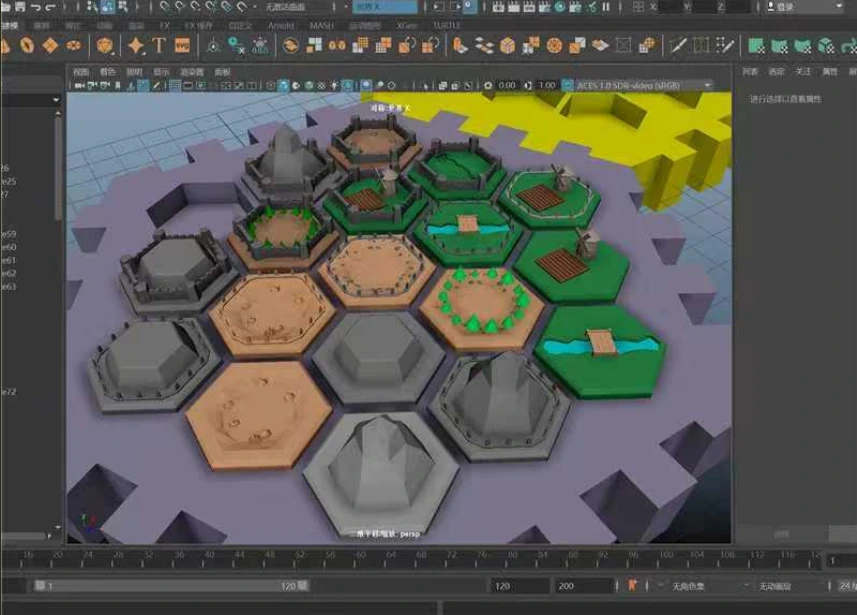Click the Mirror shelf icon with two discs
This screenshot has height=615, width=857.
tap(337, 45)
